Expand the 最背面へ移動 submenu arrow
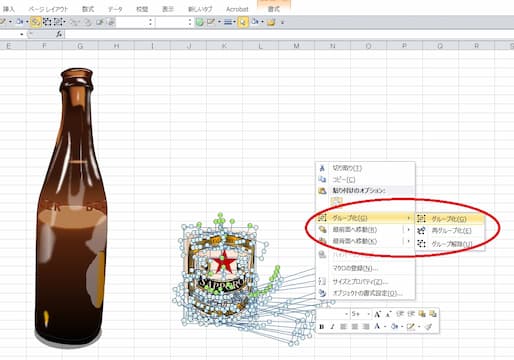Image resolution: width=514 pixels, height=360 pixels. click(408, 241)
